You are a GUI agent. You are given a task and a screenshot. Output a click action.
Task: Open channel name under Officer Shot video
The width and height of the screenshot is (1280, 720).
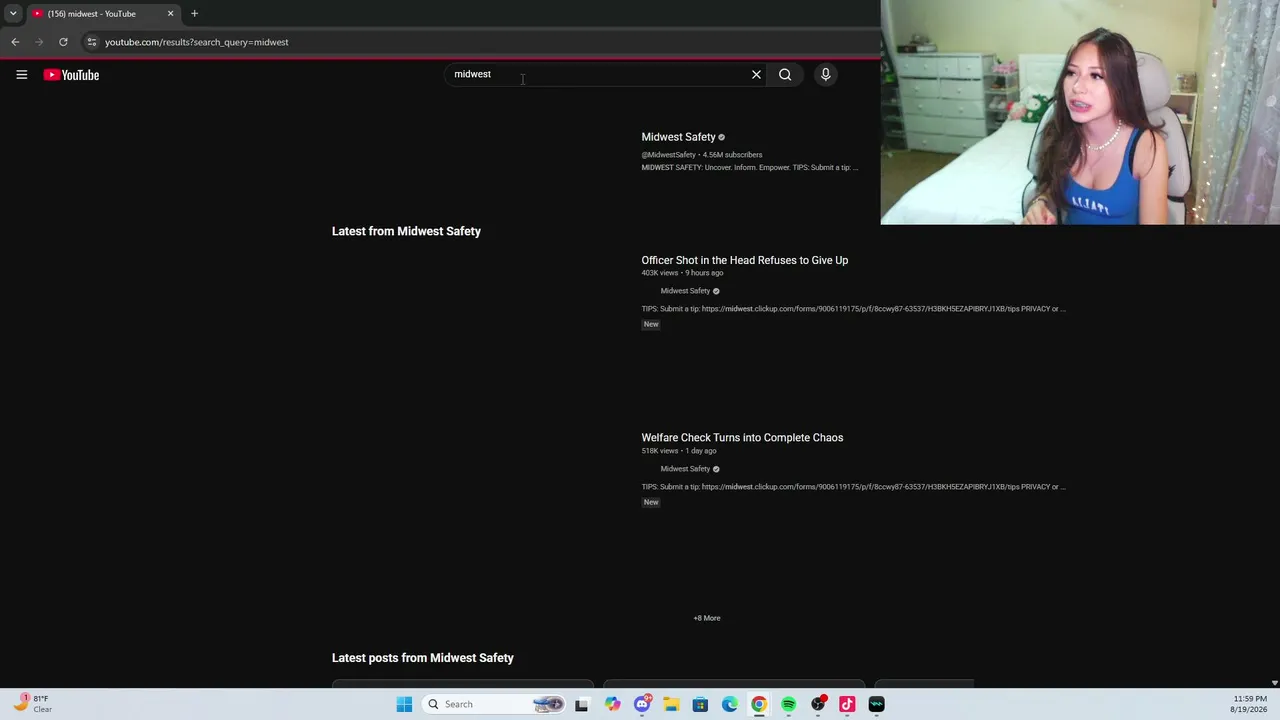pyautogui.click(x=685, y=291)
